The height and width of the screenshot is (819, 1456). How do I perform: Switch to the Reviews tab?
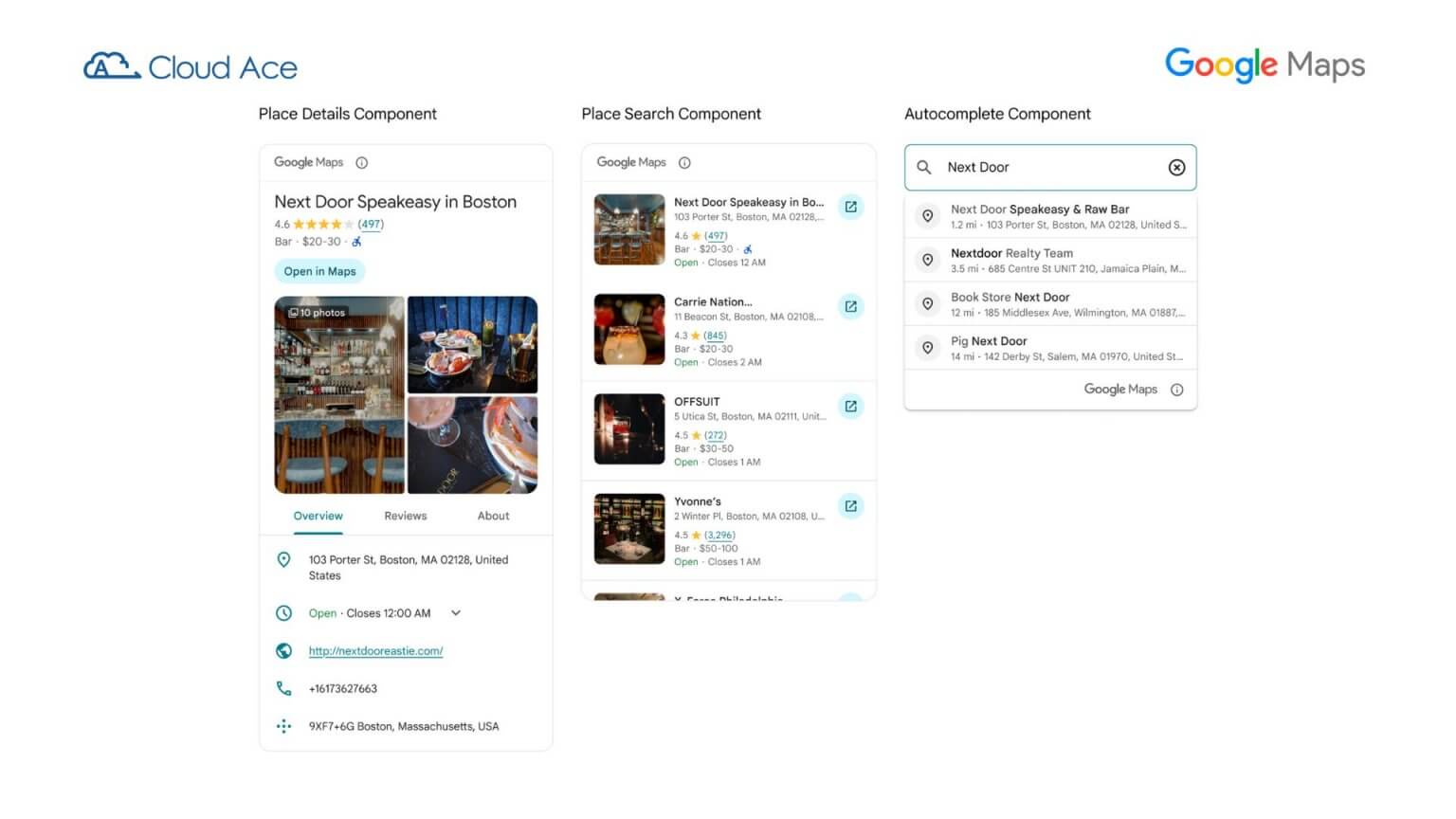(406, 516)
